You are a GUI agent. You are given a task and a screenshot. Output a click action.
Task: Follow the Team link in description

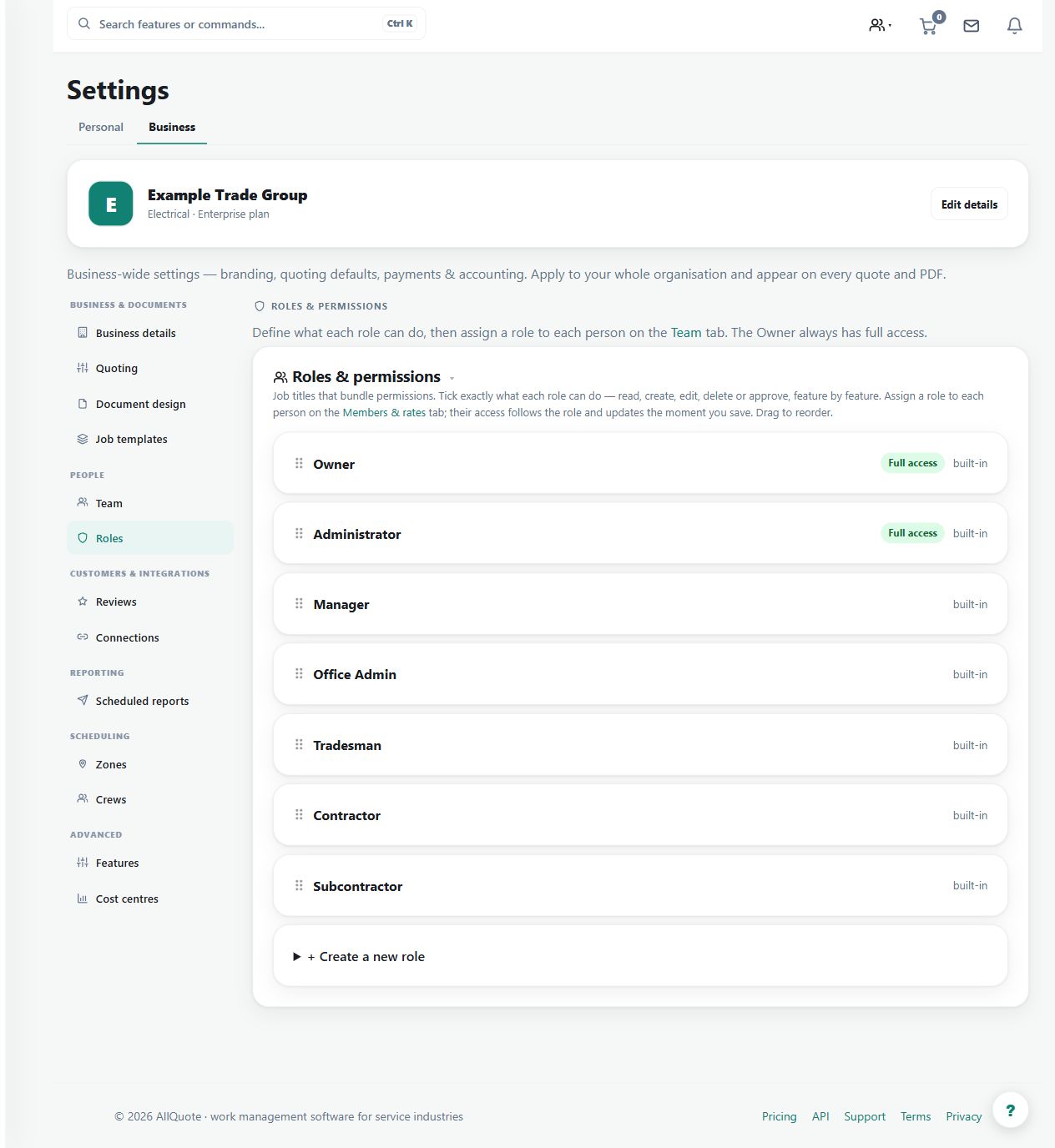(686, 332)
